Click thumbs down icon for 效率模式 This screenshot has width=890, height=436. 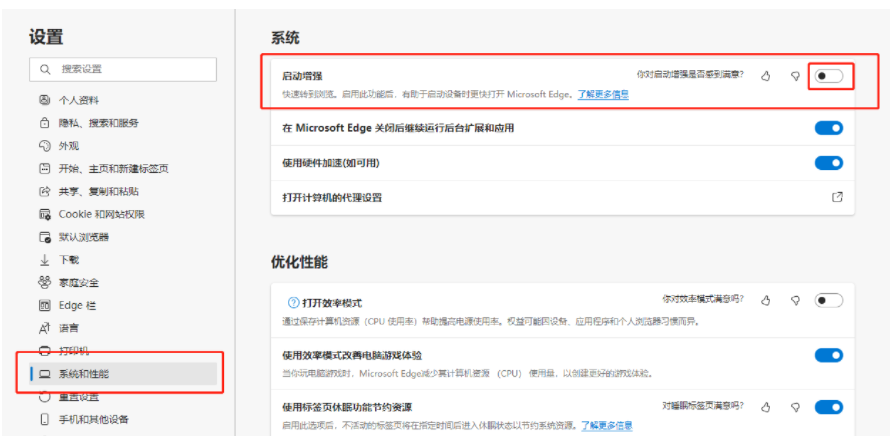click(x=796, y=300)
